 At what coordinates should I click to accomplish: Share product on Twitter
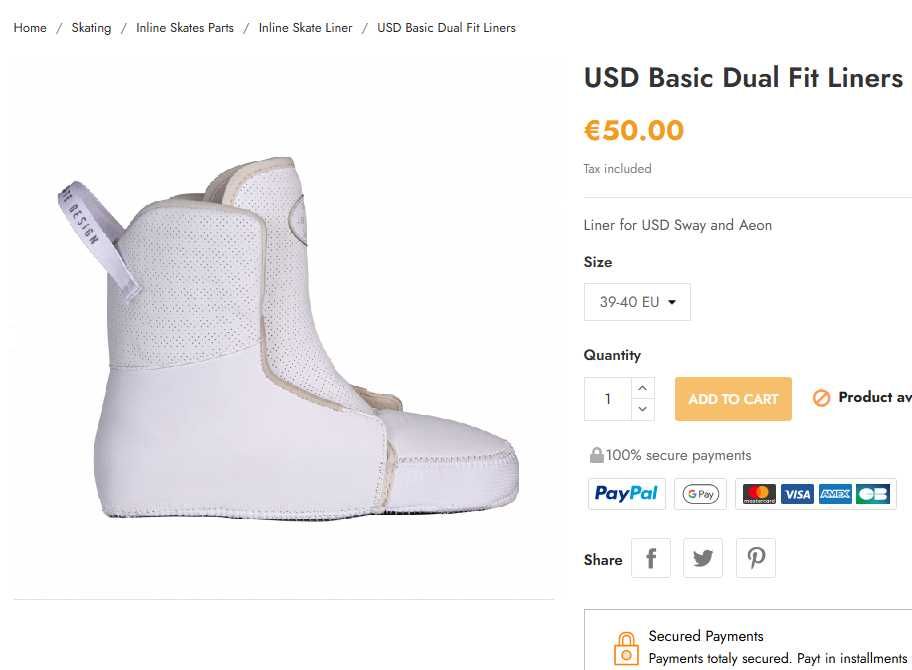click(703, 559)
